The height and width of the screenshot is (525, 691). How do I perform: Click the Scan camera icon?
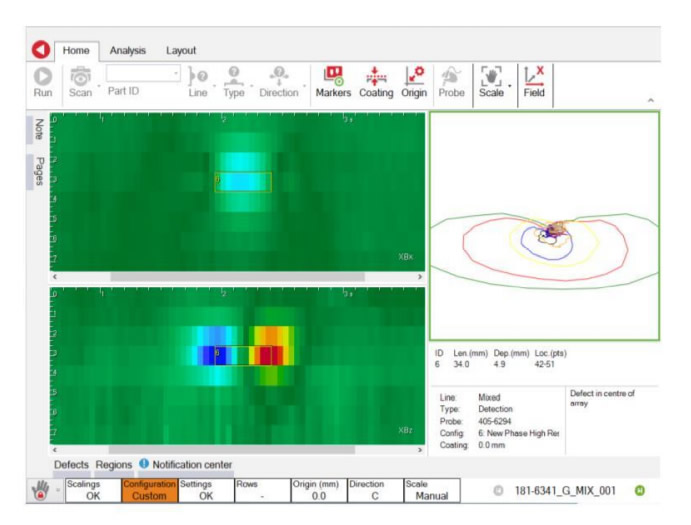pos(80,76)
